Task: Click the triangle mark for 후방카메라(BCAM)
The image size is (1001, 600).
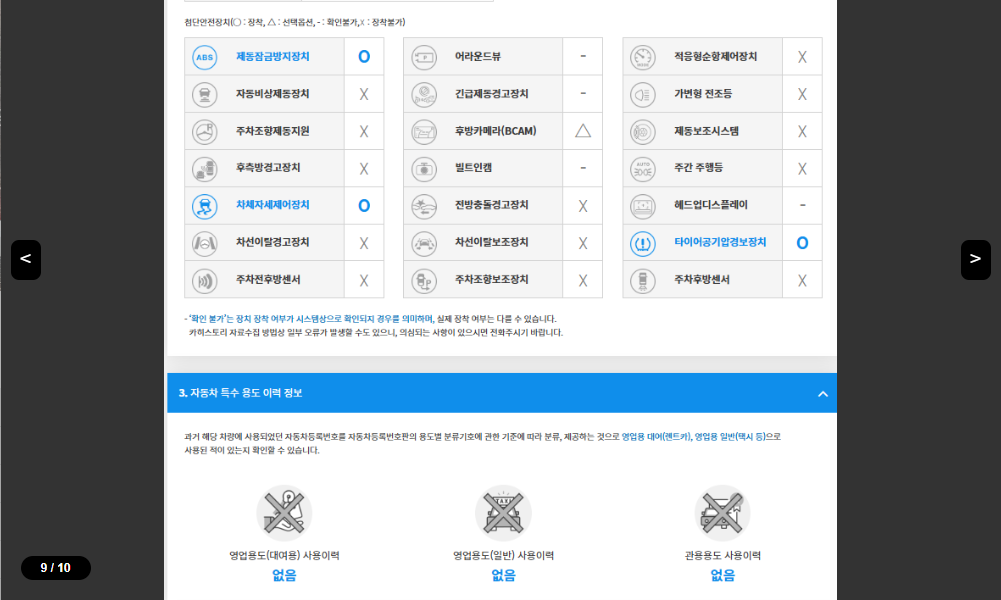Action: point(583,131)
